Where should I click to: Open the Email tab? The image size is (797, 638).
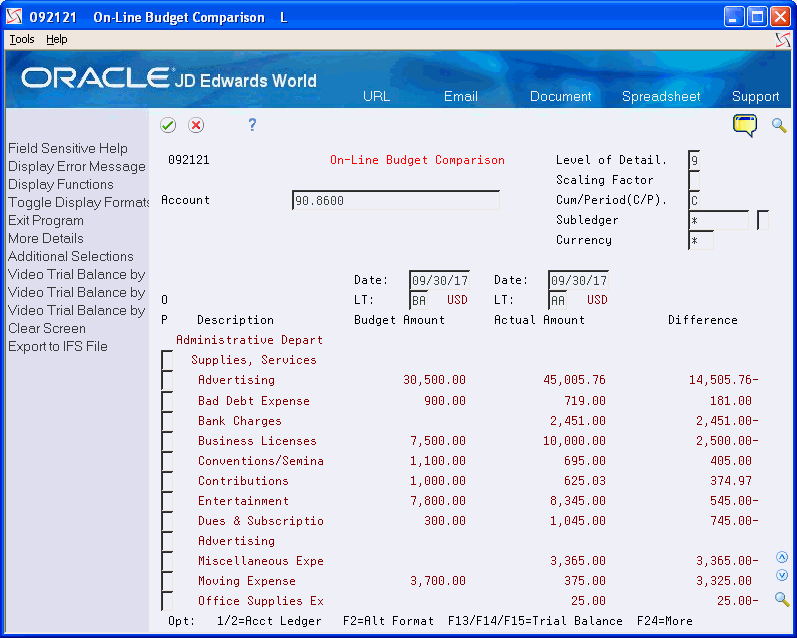click(x=461, y=96)
